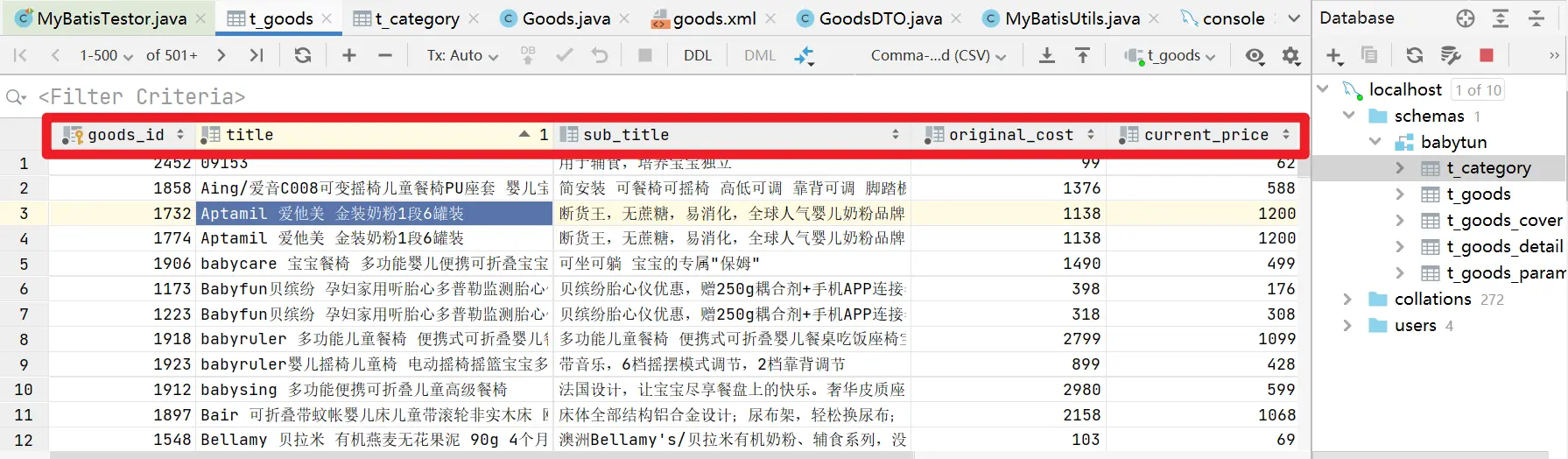This screenshot has width=1568, height=459.
Task: Delete the selected row
Action: pyautogui.click(x=384, y=55)
